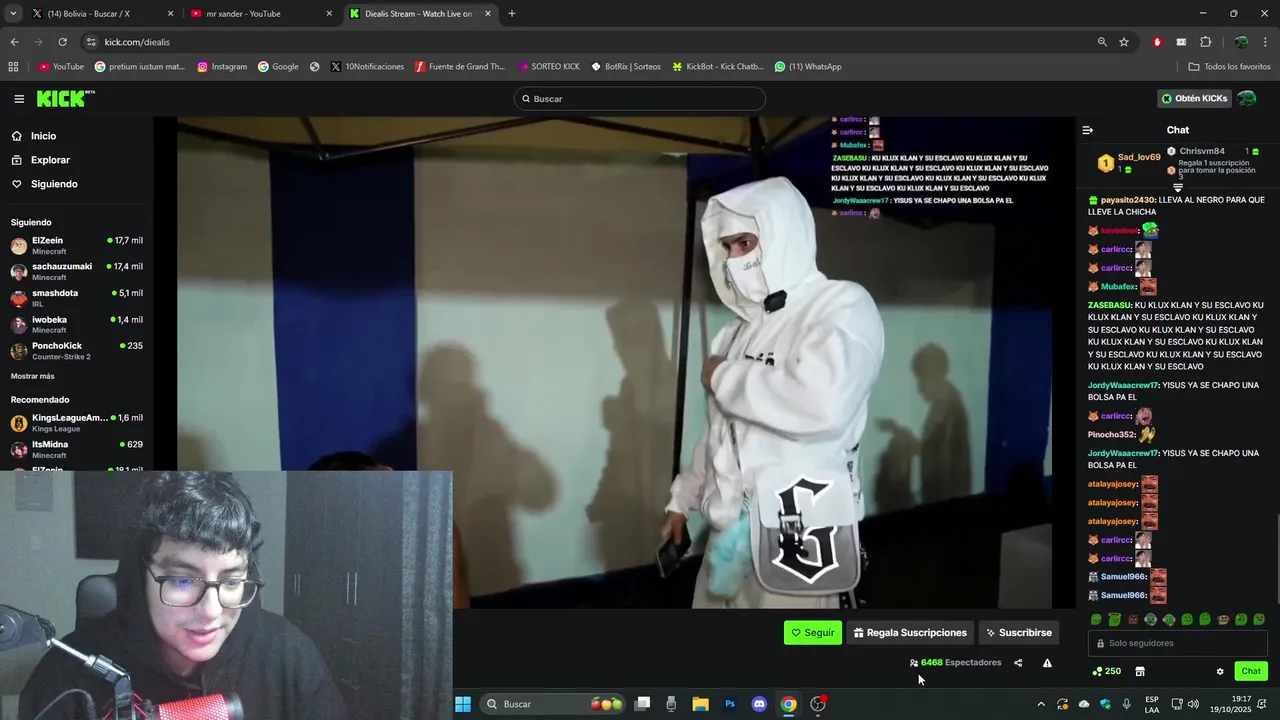This screenshot has width=1280, height=720.
Task: Bookmark this page with the star icon
Action: (x=1124, y=42)
